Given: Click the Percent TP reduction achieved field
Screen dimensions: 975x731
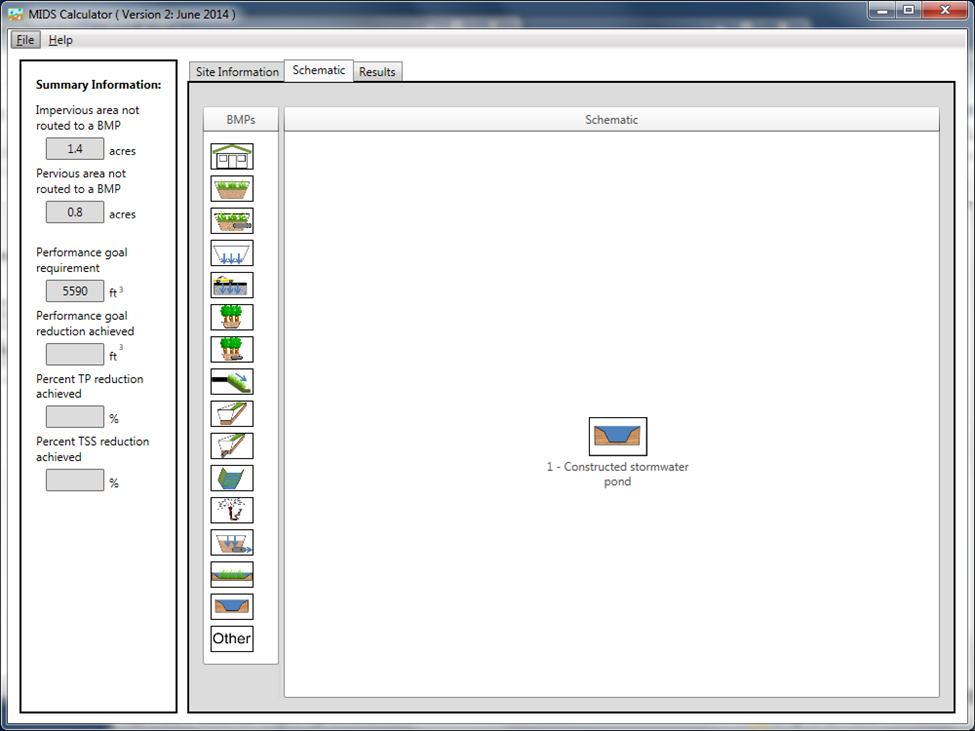Looking at the screenshot, I should (75, 417).
